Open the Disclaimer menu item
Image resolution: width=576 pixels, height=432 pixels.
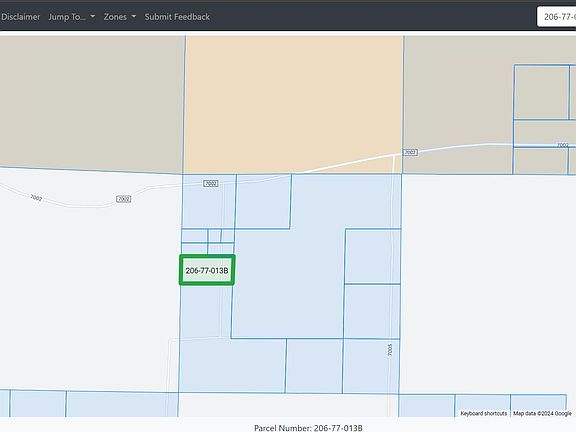(21, 17)
